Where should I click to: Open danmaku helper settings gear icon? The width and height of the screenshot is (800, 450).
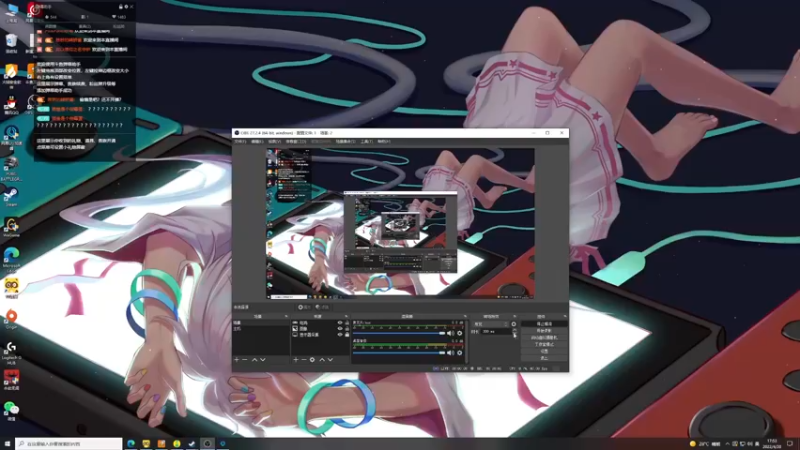127,7
